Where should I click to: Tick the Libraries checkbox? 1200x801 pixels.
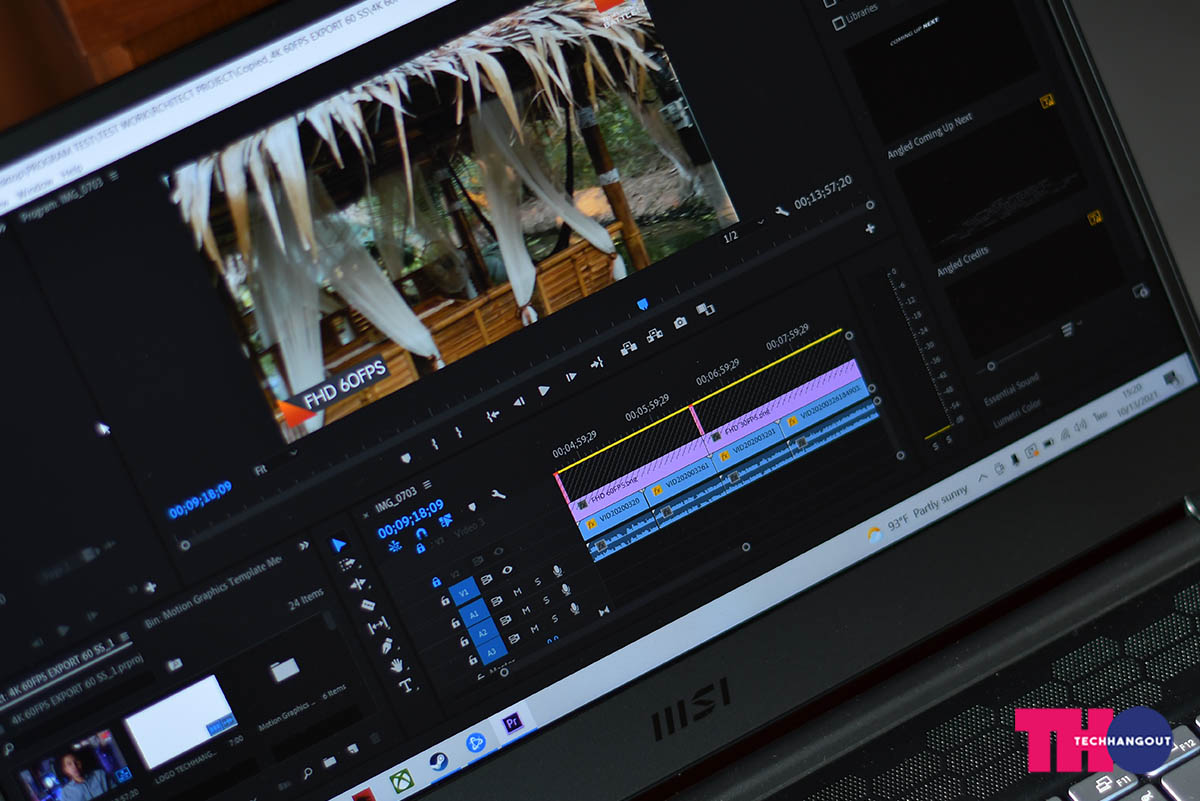pos(839,23)
